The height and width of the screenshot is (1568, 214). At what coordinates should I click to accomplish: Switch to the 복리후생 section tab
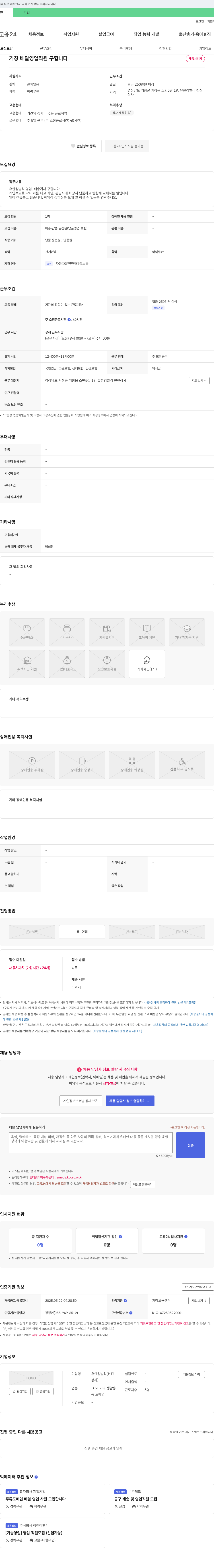126,48
